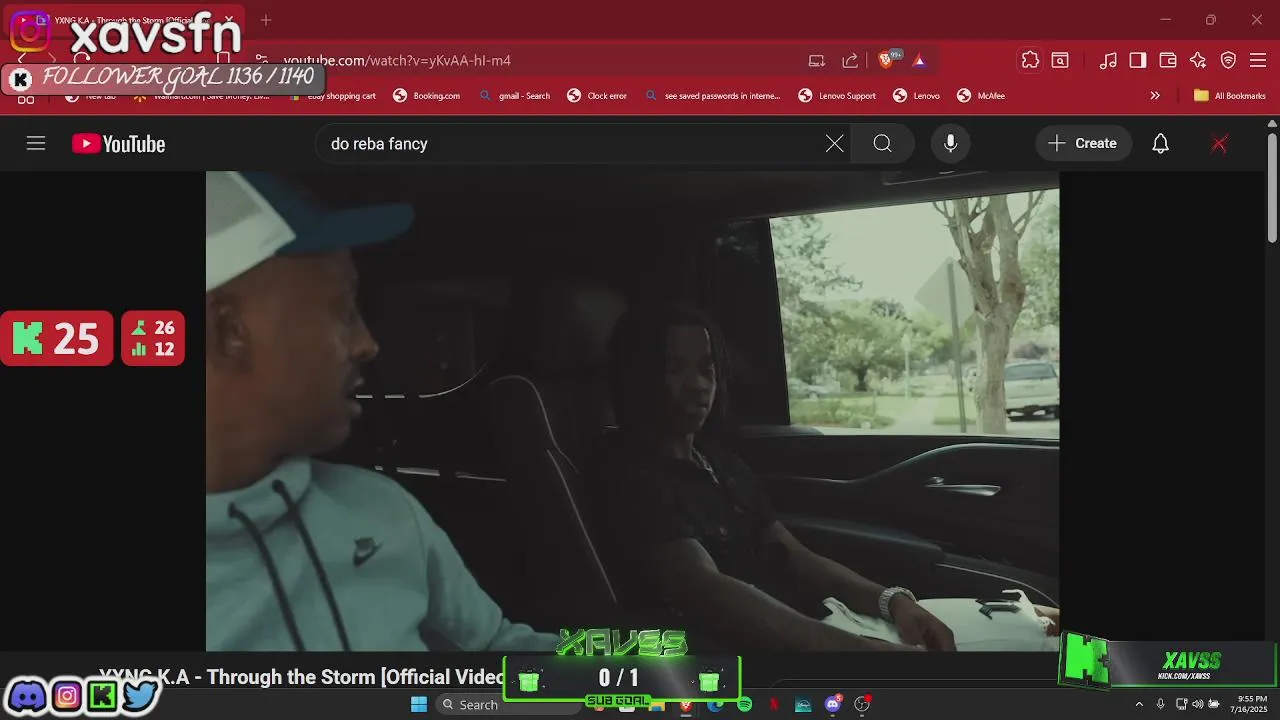Open Discord from taskbar
1280x720 pixels.
(833, 705)
